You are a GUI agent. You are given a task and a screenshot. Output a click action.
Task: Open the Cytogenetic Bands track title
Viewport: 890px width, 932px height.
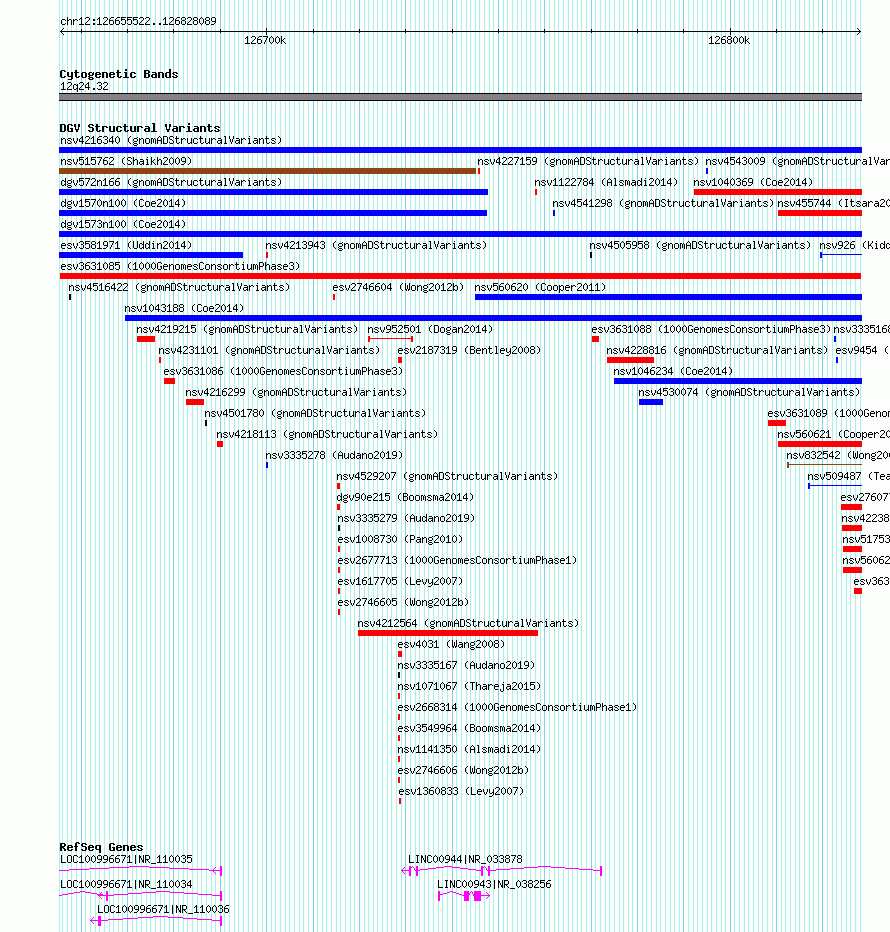coord(119,74)
